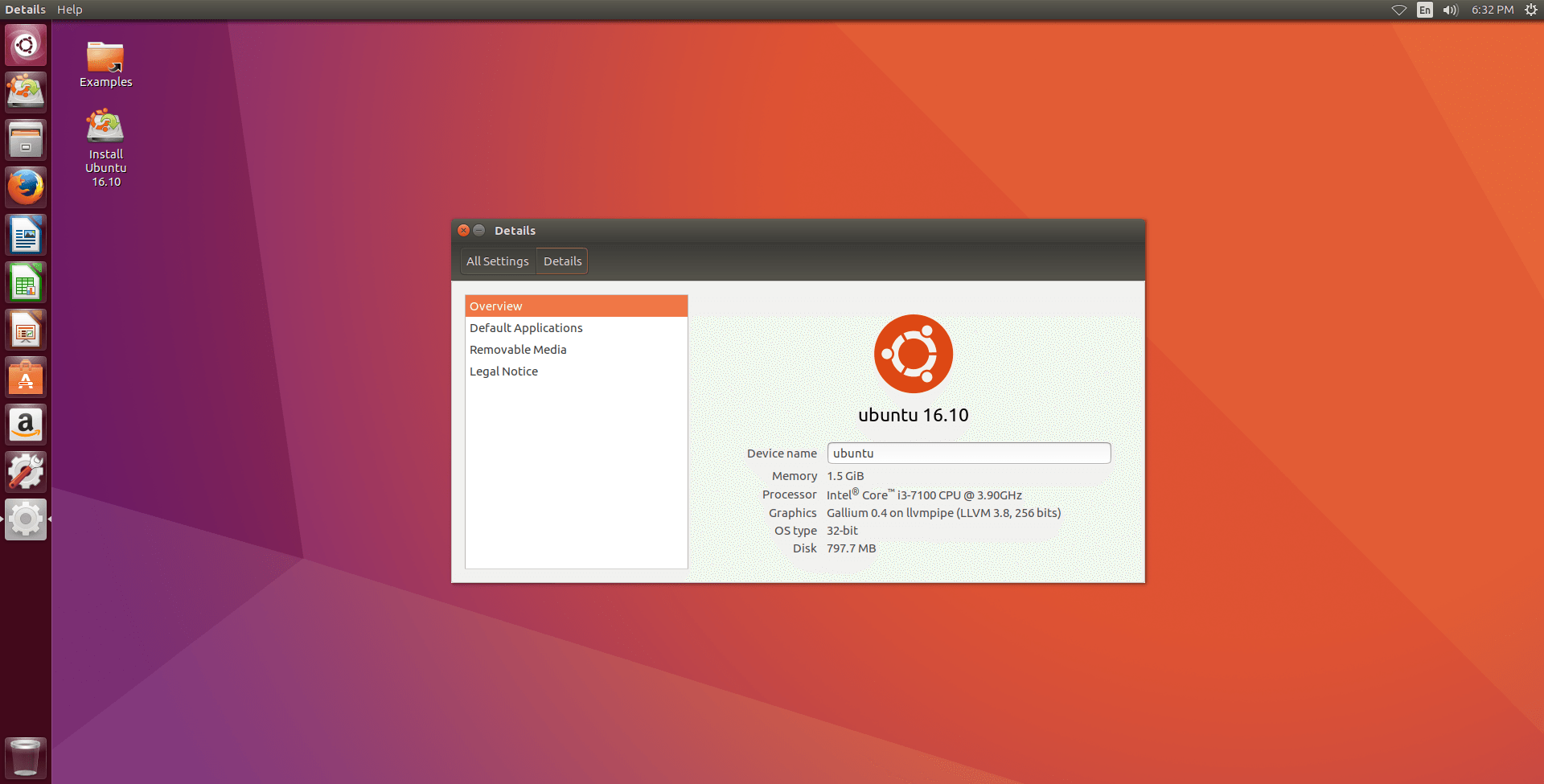Open the session power gear menu
The width and height of the screenshot is (1544, 784).
[1531, 10]
